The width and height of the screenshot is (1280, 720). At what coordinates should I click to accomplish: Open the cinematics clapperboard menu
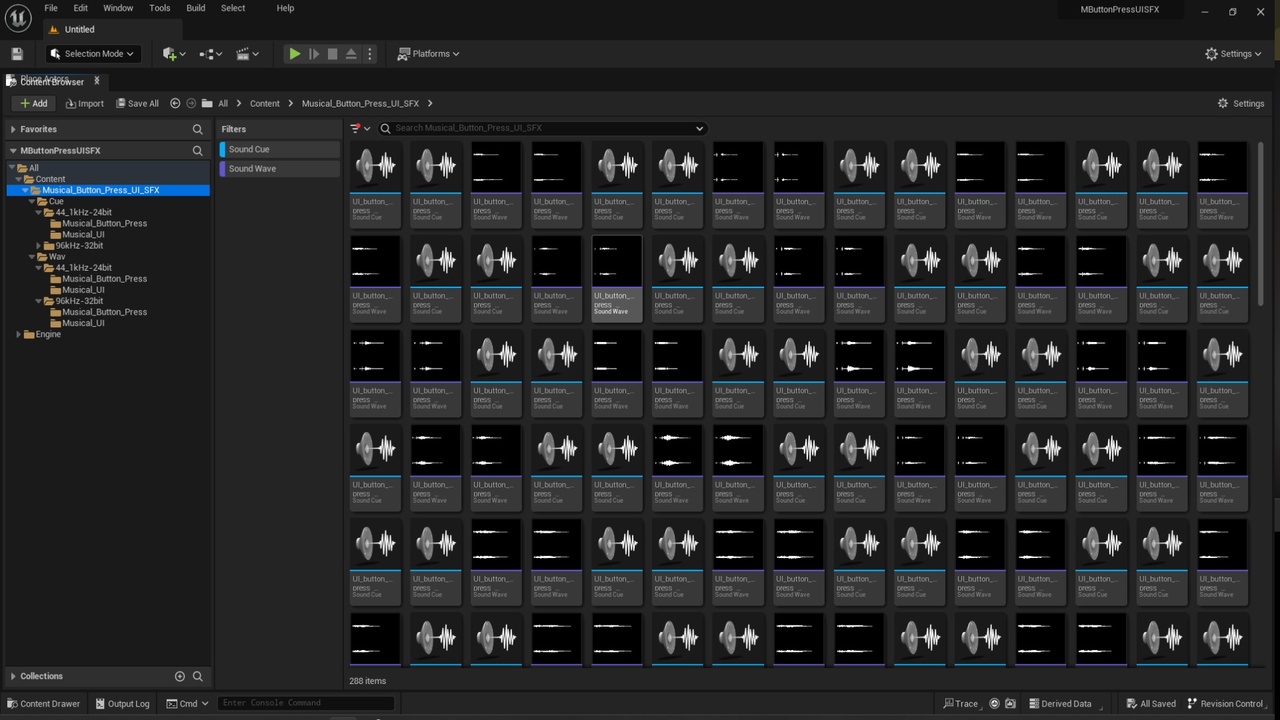click(247, 54)
